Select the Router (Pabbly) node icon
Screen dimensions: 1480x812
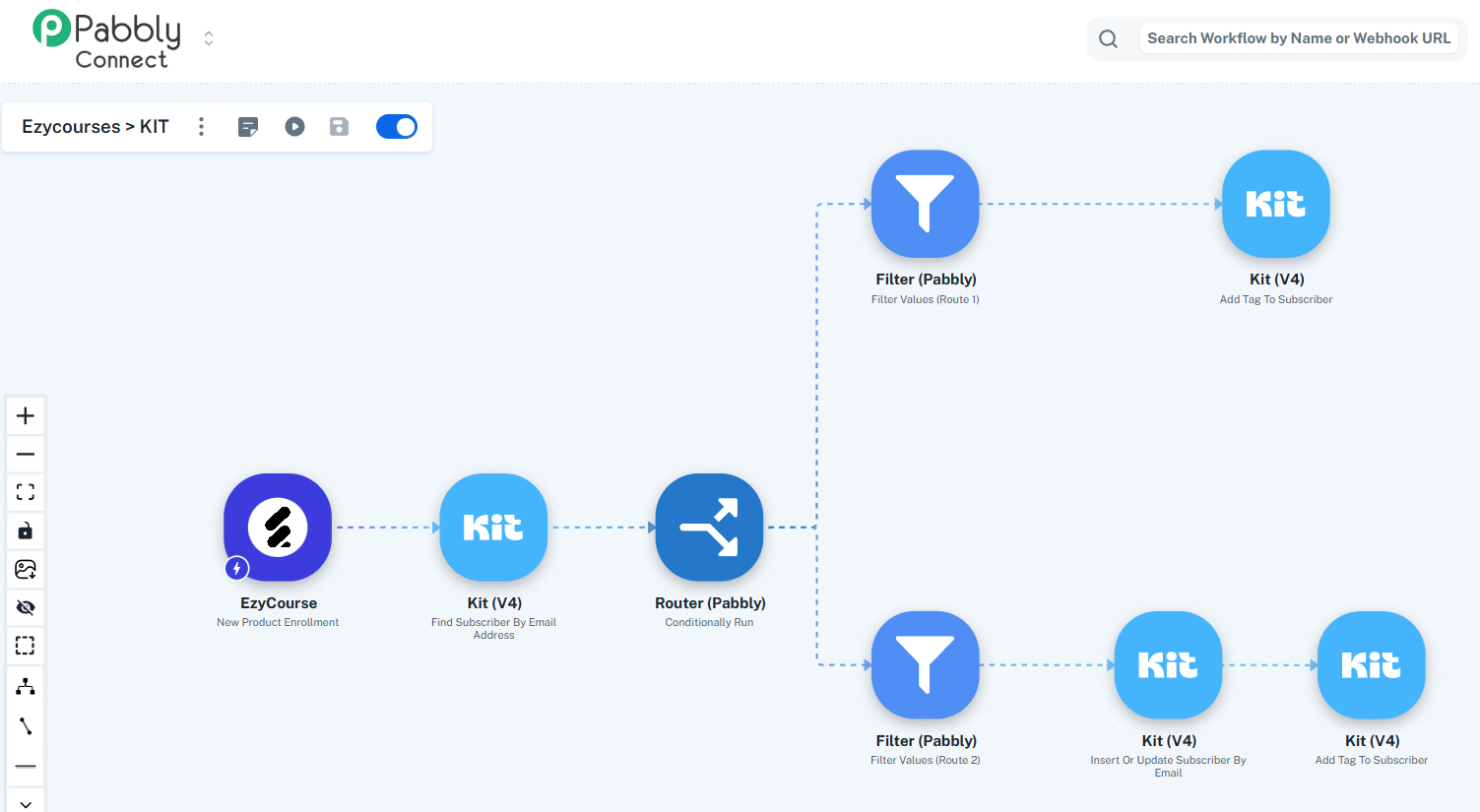(709, 528)
